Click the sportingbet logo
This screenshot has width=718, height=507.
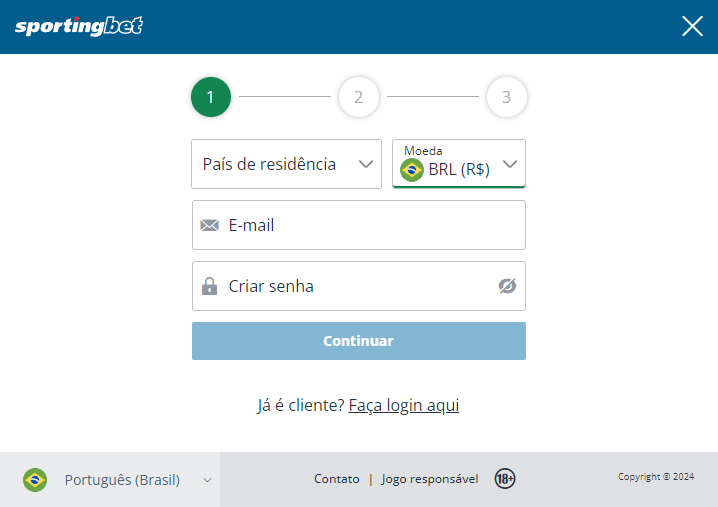click(x=79, y=27)
